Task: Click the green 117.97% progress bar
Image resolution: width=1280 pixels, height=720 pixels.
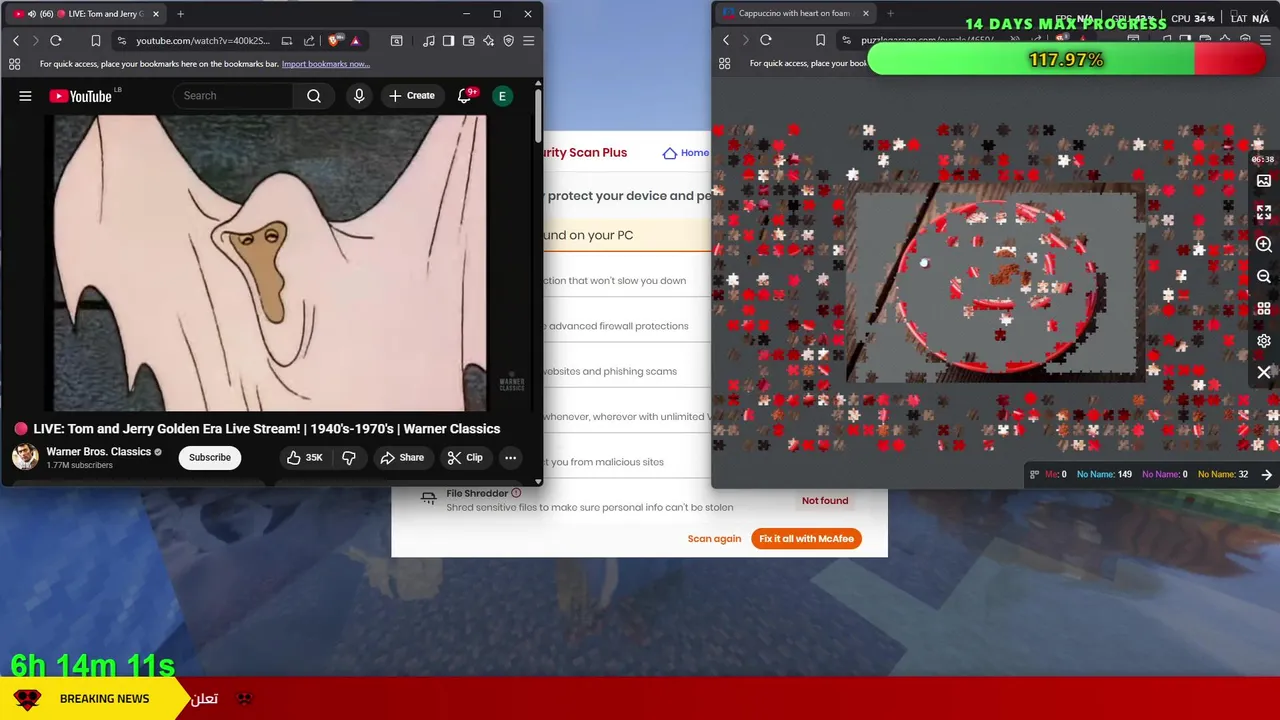Action: click(1066, 60)
